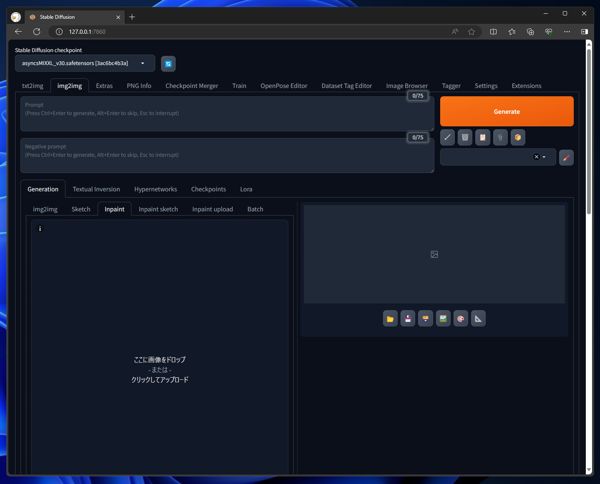Image resolution: width=600 pixels, height=484 pixels.
Task: Select the Inpaint upload sub-tab
Action: [x=212, y=209]
